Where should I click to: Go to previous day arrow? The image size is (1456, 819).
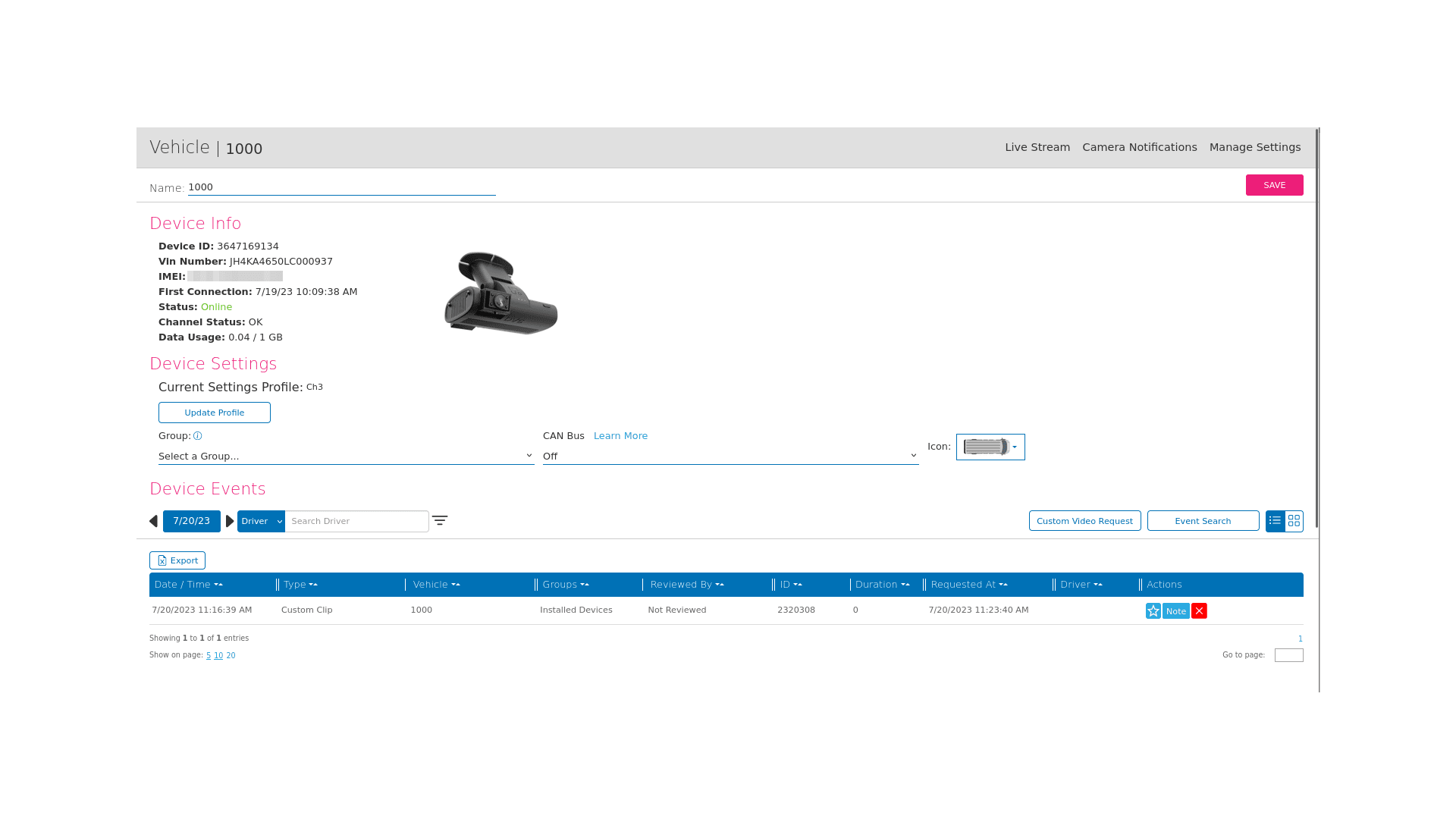point(153,521)
